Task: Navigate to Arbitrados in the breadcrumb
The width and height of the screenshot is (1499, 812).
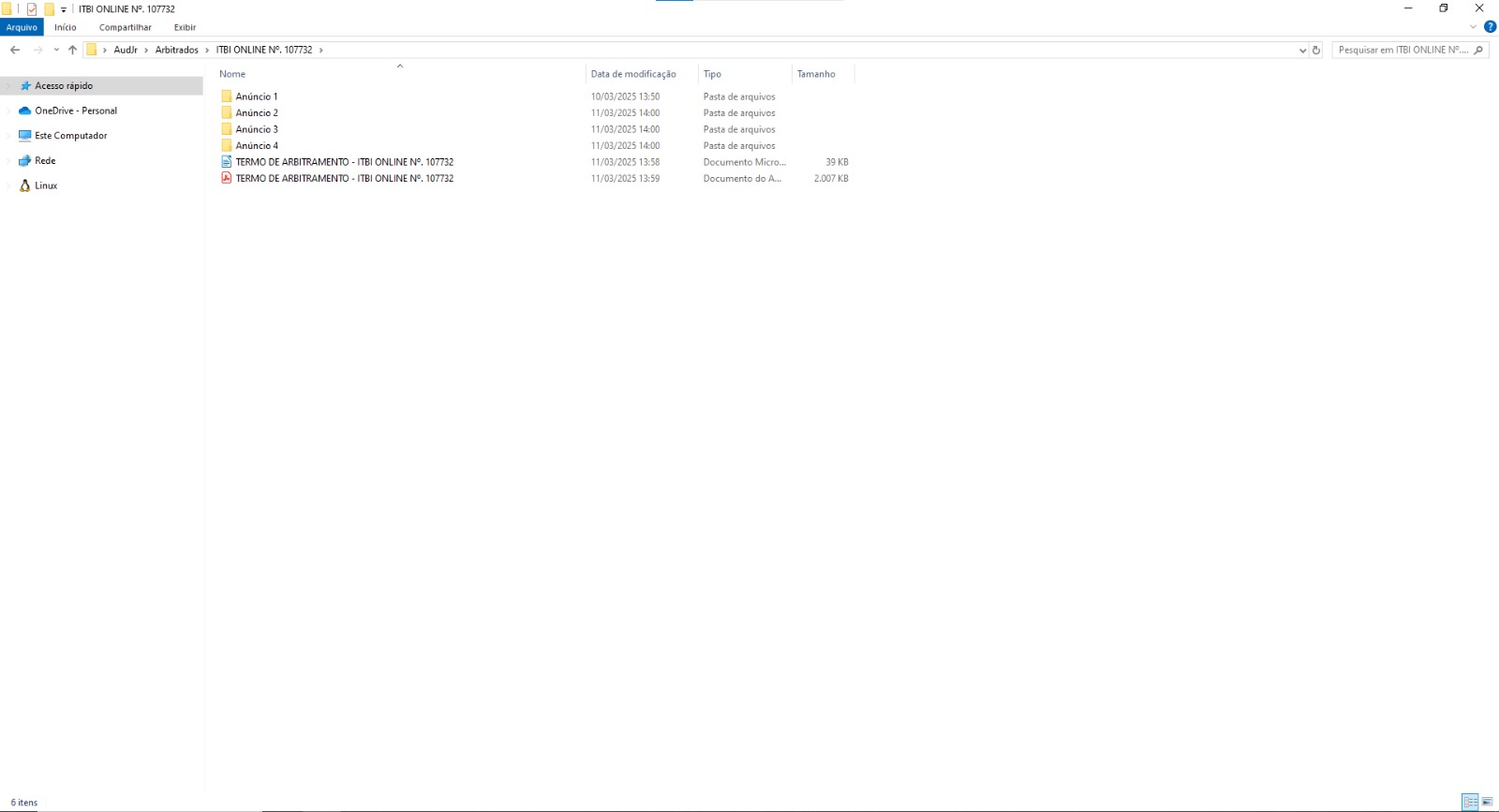Action: (176, 50)
